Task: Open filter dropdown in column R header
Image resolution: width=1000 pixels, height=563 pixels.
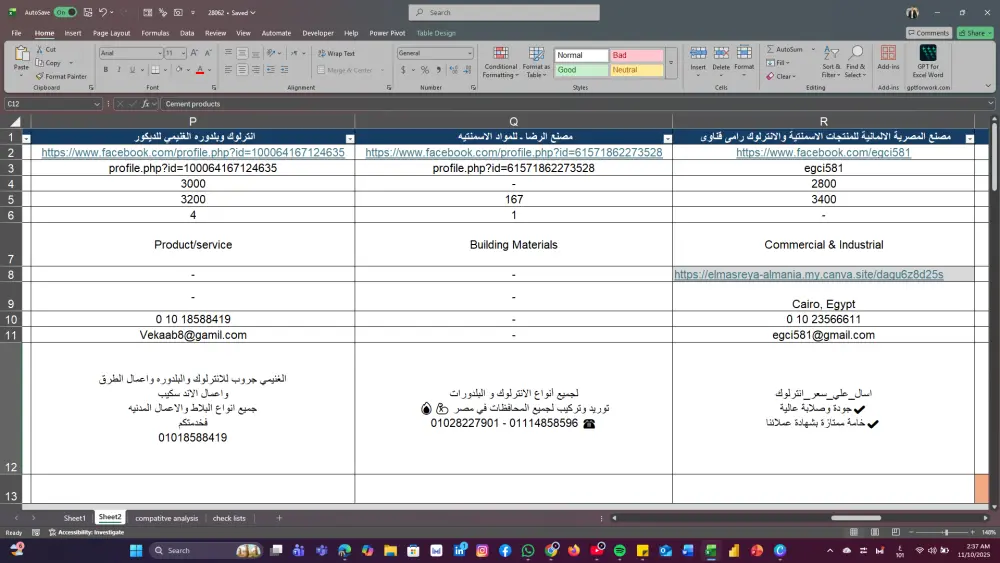Action: coord(969,138)
